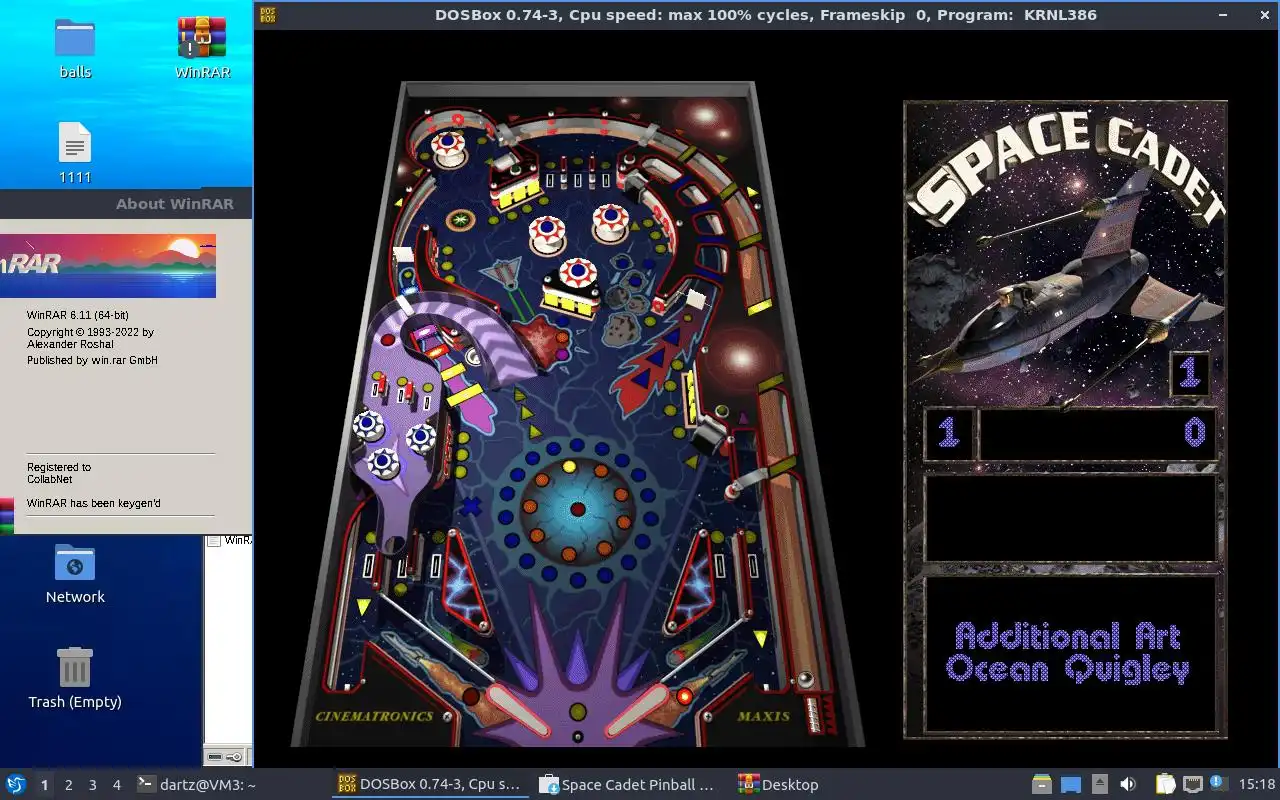Click "WinRAR has been keygen'd" text

tap(94, 503)
